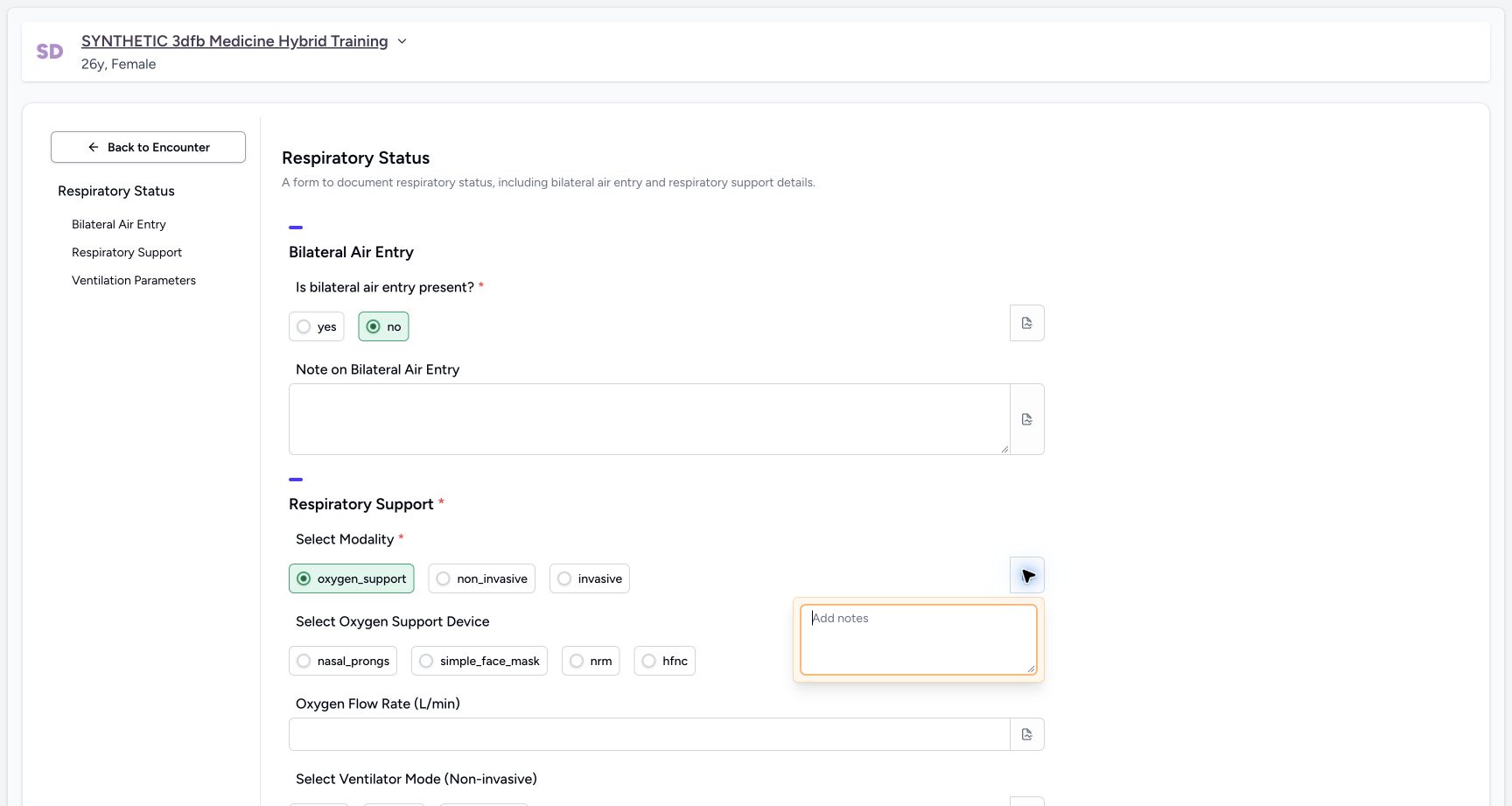Select nasal_prongs oxygen device
The width and height of the screenshot is (1512, 806).
click(x=343, y=661)
